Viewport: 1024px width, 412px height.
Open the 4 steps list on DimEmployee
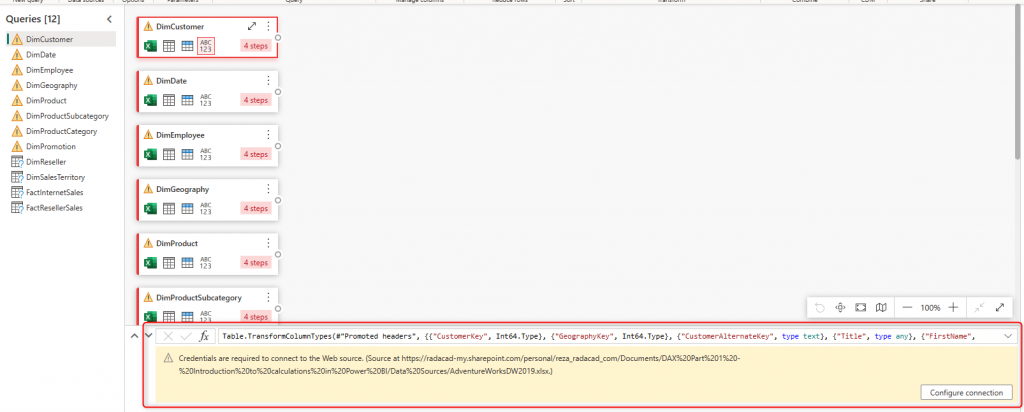[255, 154]
